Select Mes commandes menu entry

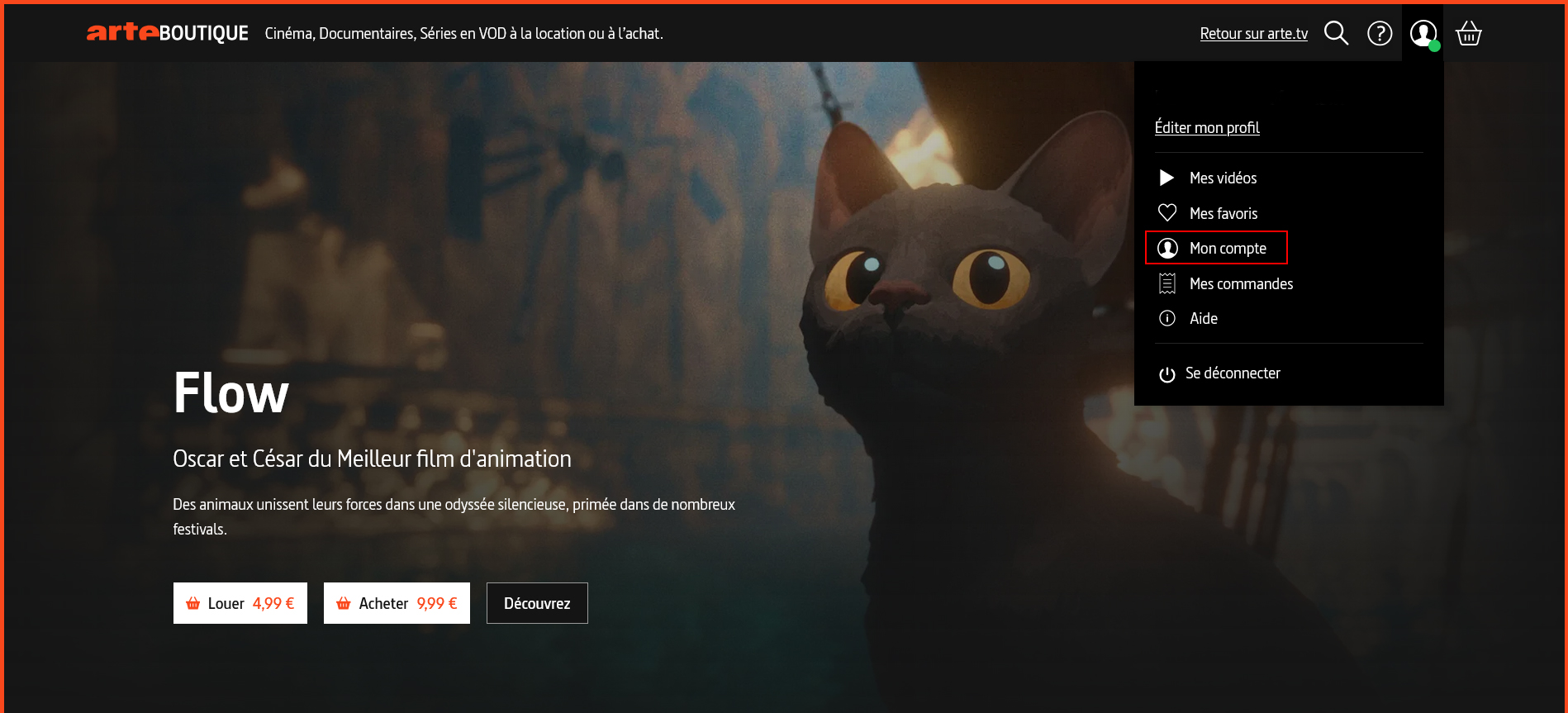(x=1241, y=283)
